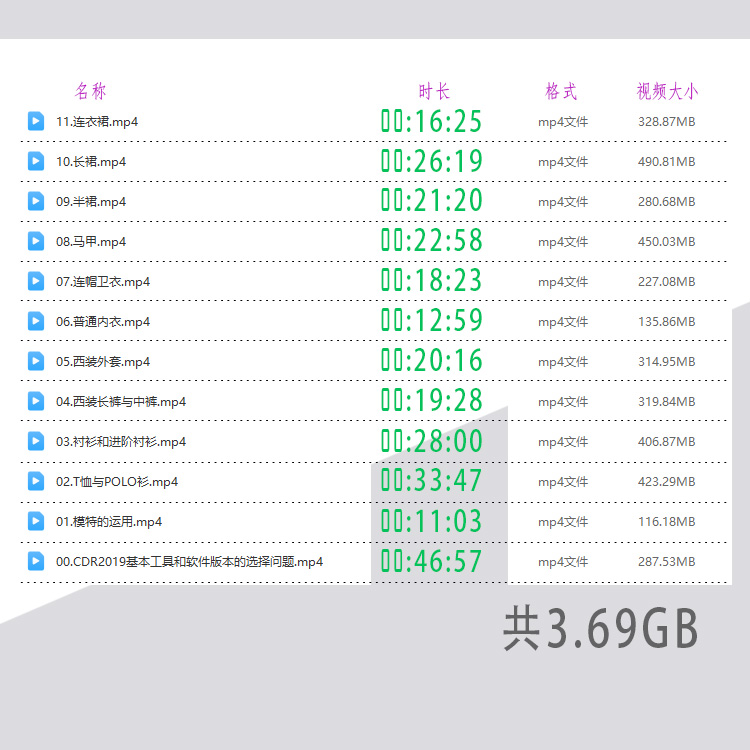Click the duration 00:26:19
The height and width of the screenshot is (750, 750).
pyautogui.click(x=431, y=161)
